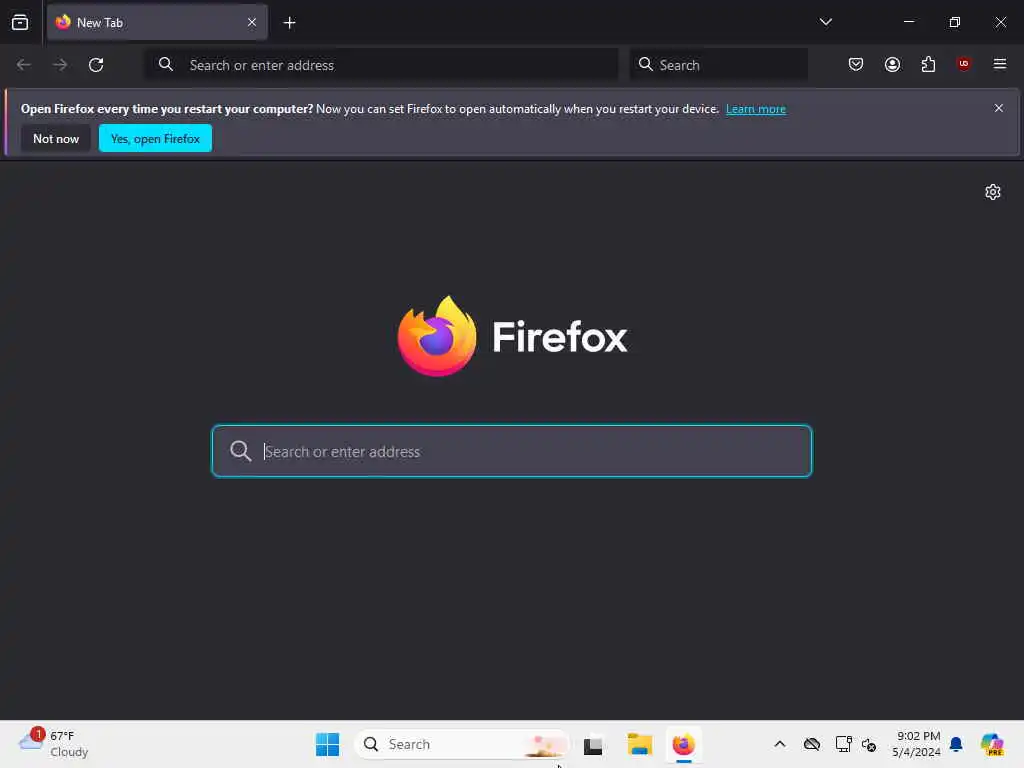This screenshot has width=1024, height=768.
Task: Click the muted volume tray icon
Action: point(869,744)
